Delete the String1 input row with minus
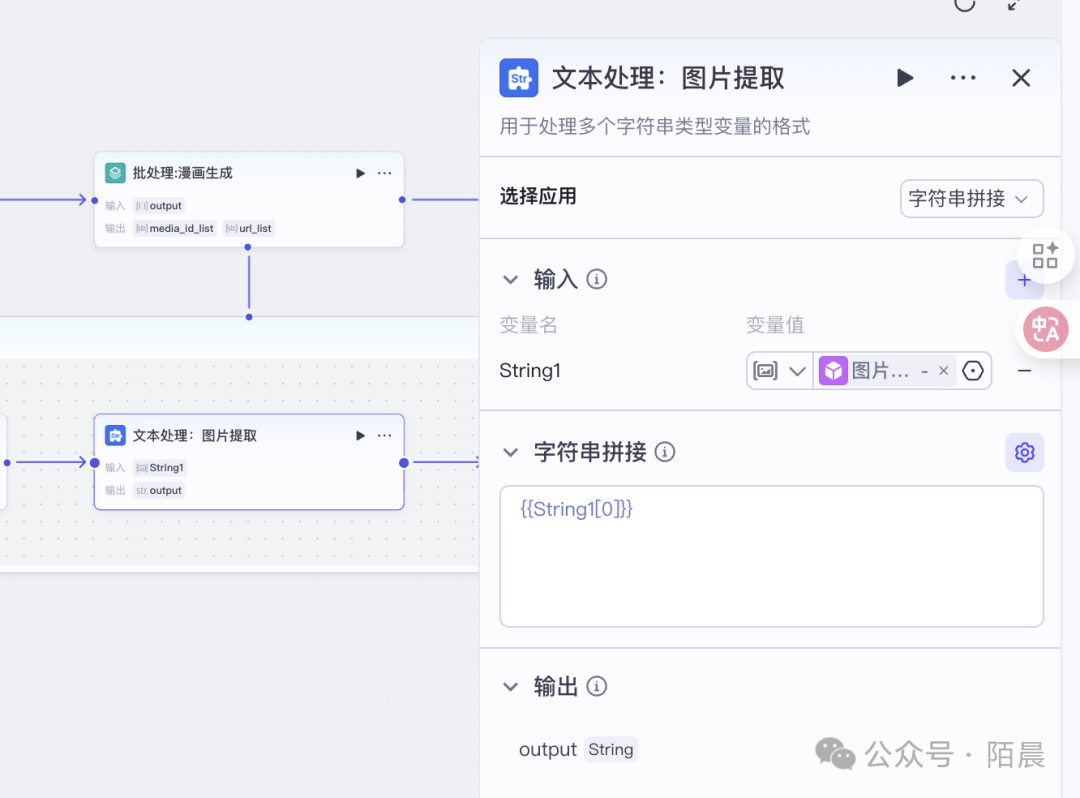1080x798 pixels. tap(1024, 371)
